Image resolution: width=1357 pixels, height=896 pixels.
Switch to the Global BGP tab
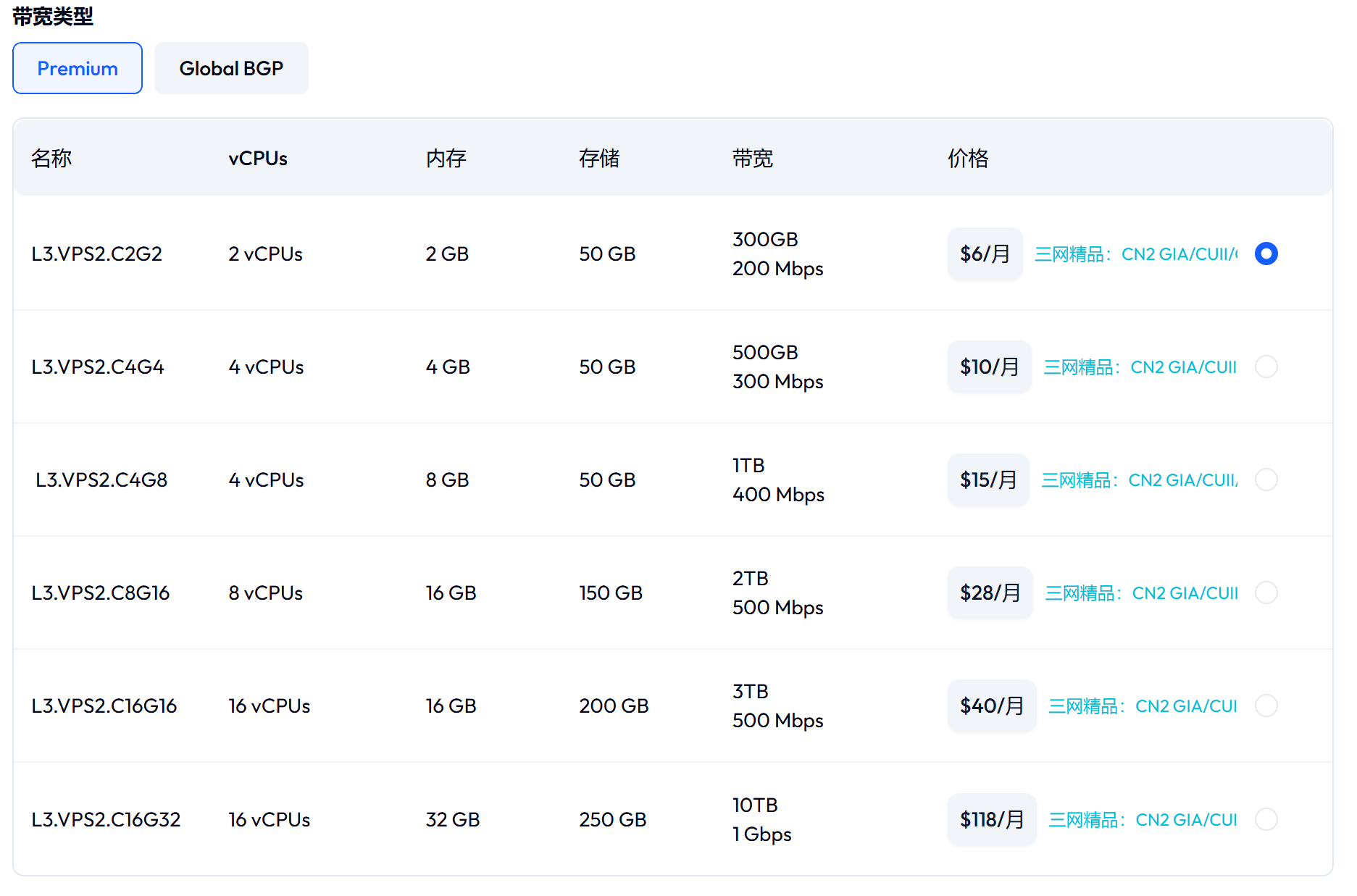(231, 68)
